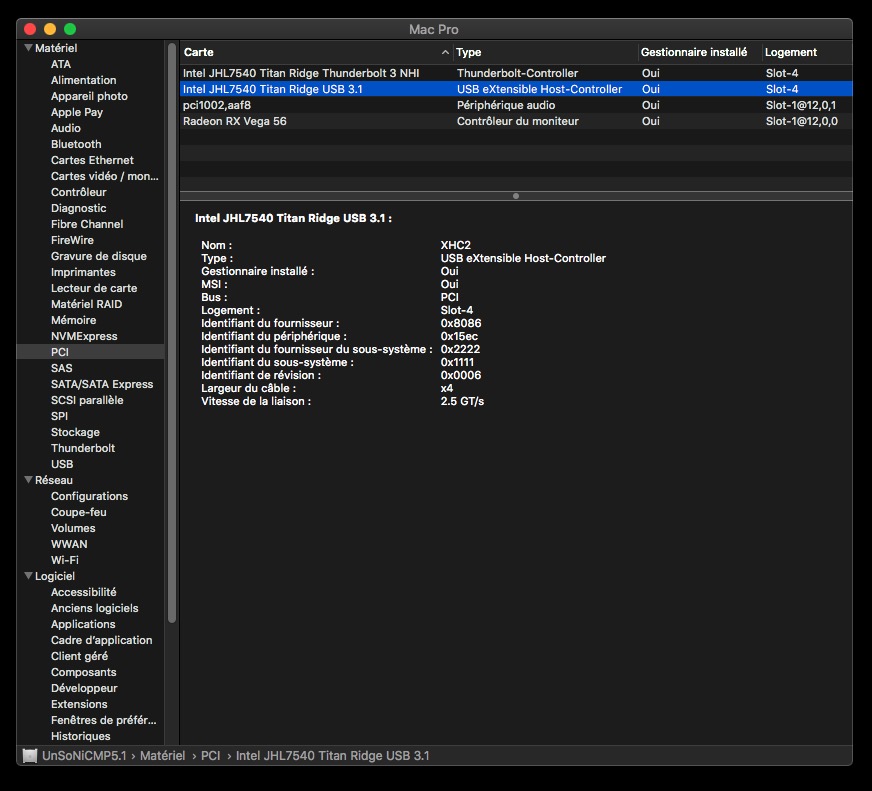The image size is (872, 791).
Task: Open the SAS section
Action: [61, 368]
